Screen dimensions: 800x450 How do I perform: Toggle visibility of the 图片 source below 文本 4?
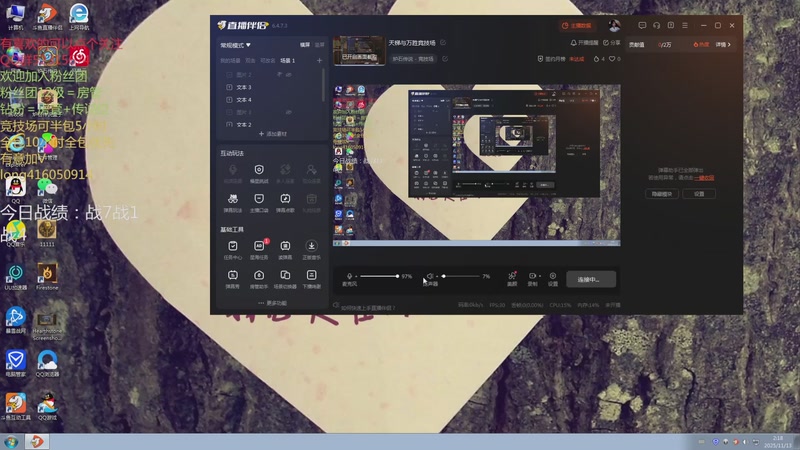(289, 112)
